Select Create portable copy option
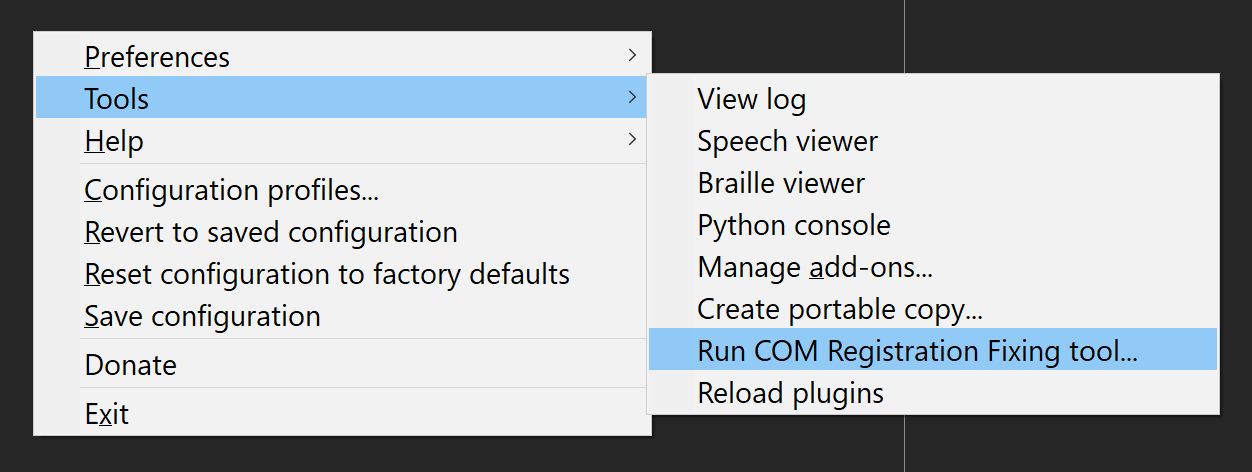The image size is (1252, 472). coord(840,309)
